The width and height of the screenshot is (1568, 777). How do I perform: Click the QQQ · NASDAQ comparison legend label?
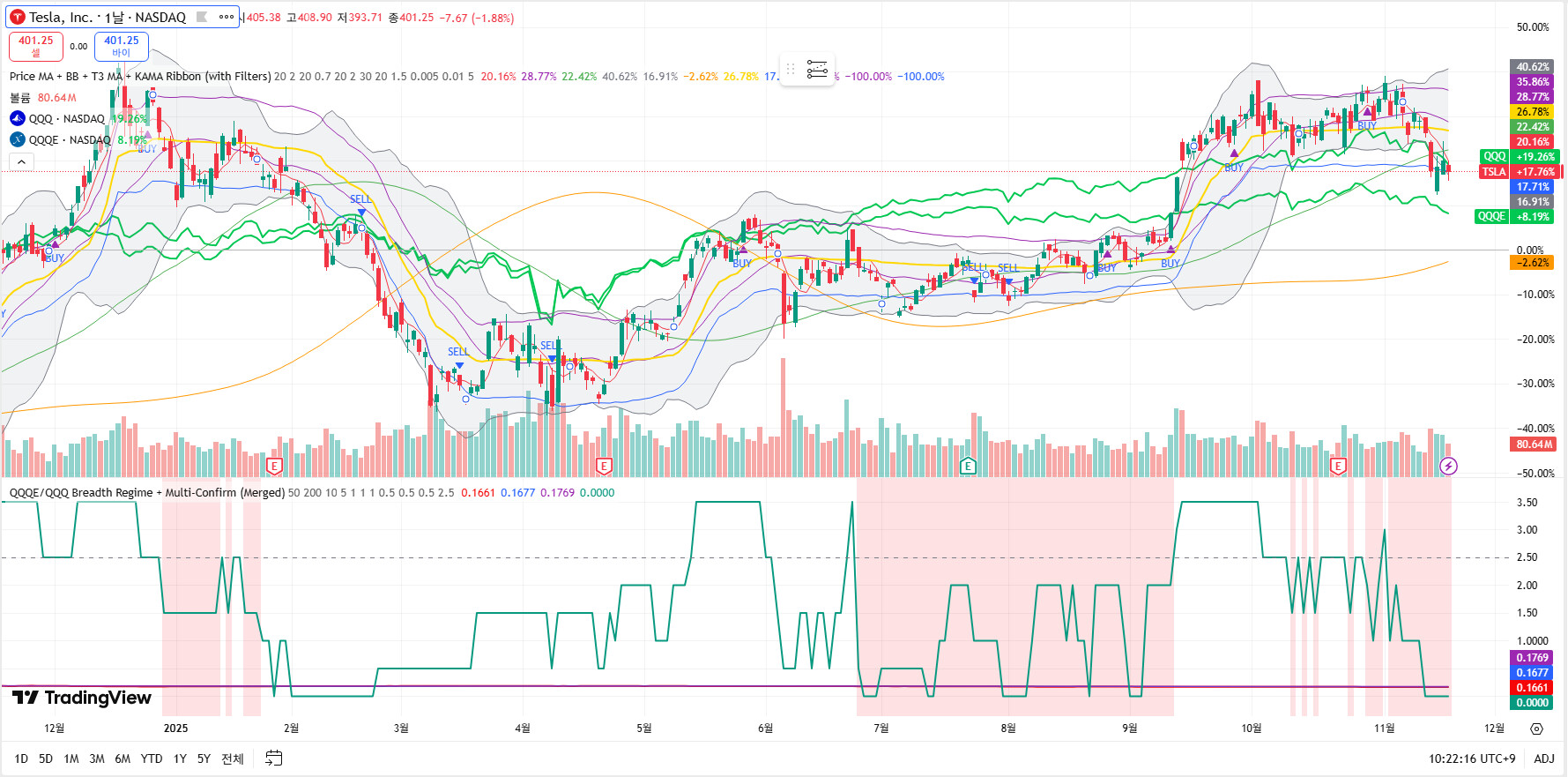point(67,118)
